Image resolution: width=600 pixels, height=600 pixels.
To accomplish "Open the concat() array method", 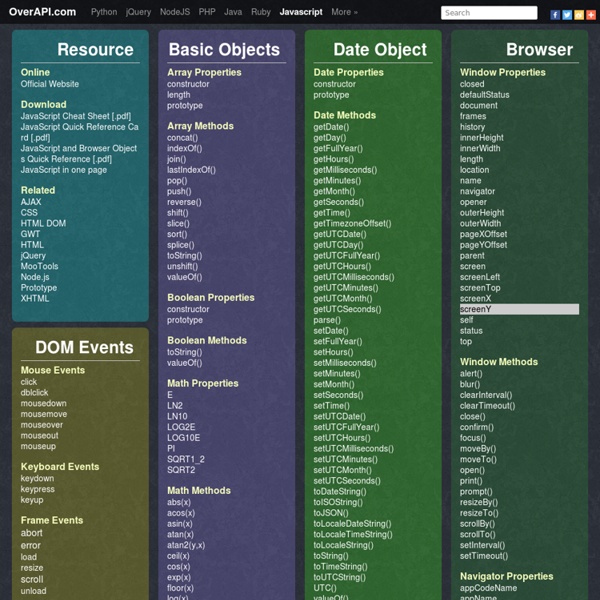I will coord(182,137).
